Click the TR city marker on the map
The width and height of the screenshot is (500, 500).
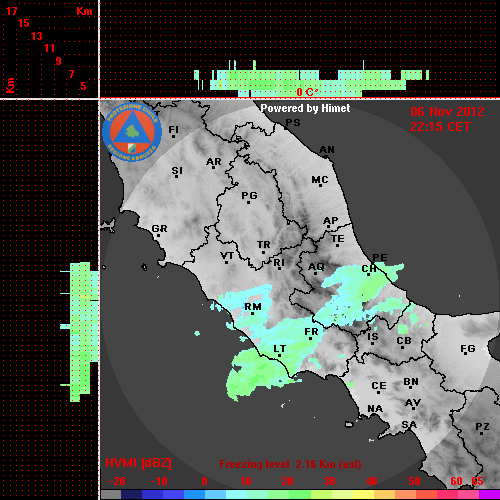[263, 252]
